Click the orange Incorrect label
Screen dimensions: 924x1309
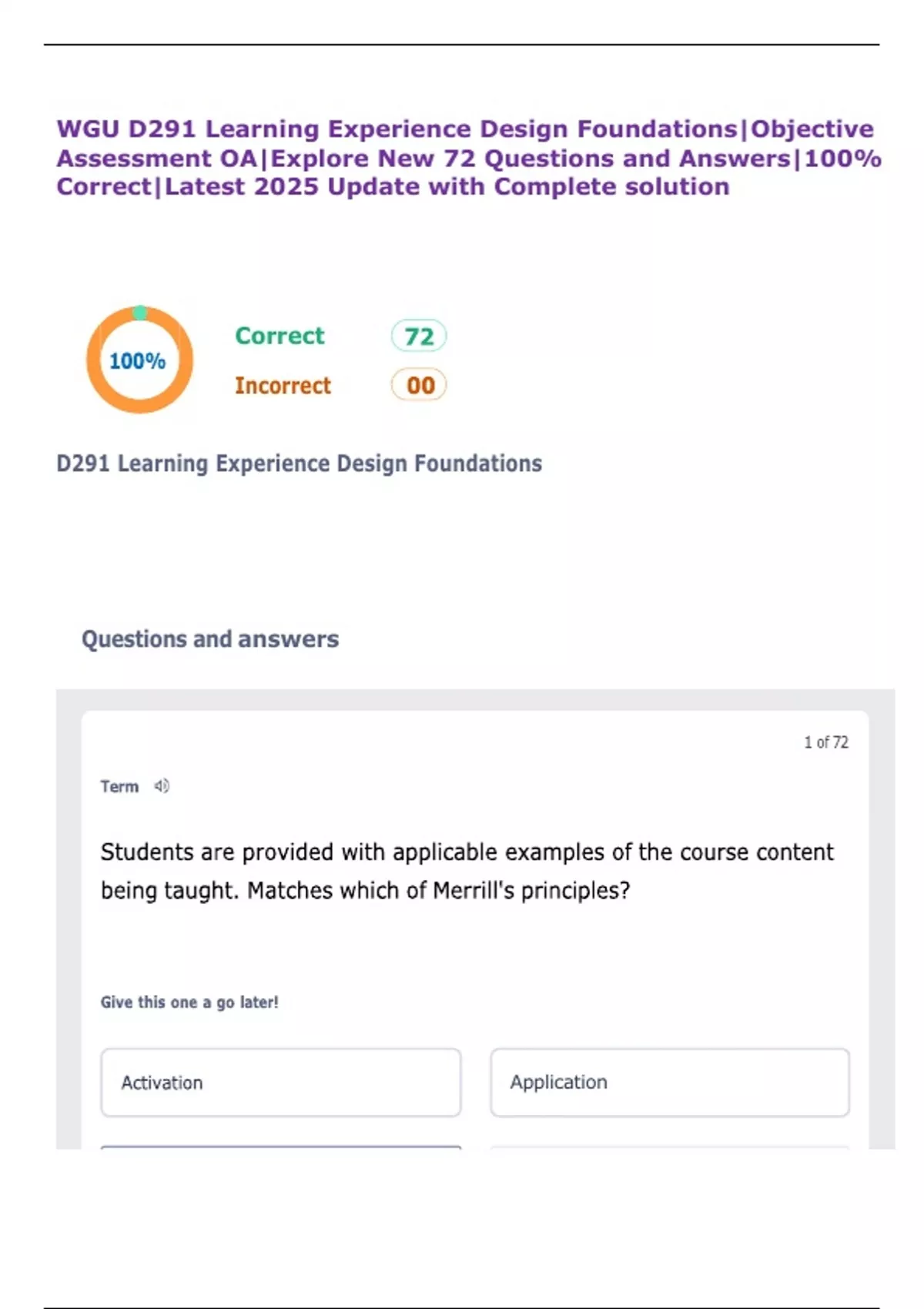click(283, 385)
